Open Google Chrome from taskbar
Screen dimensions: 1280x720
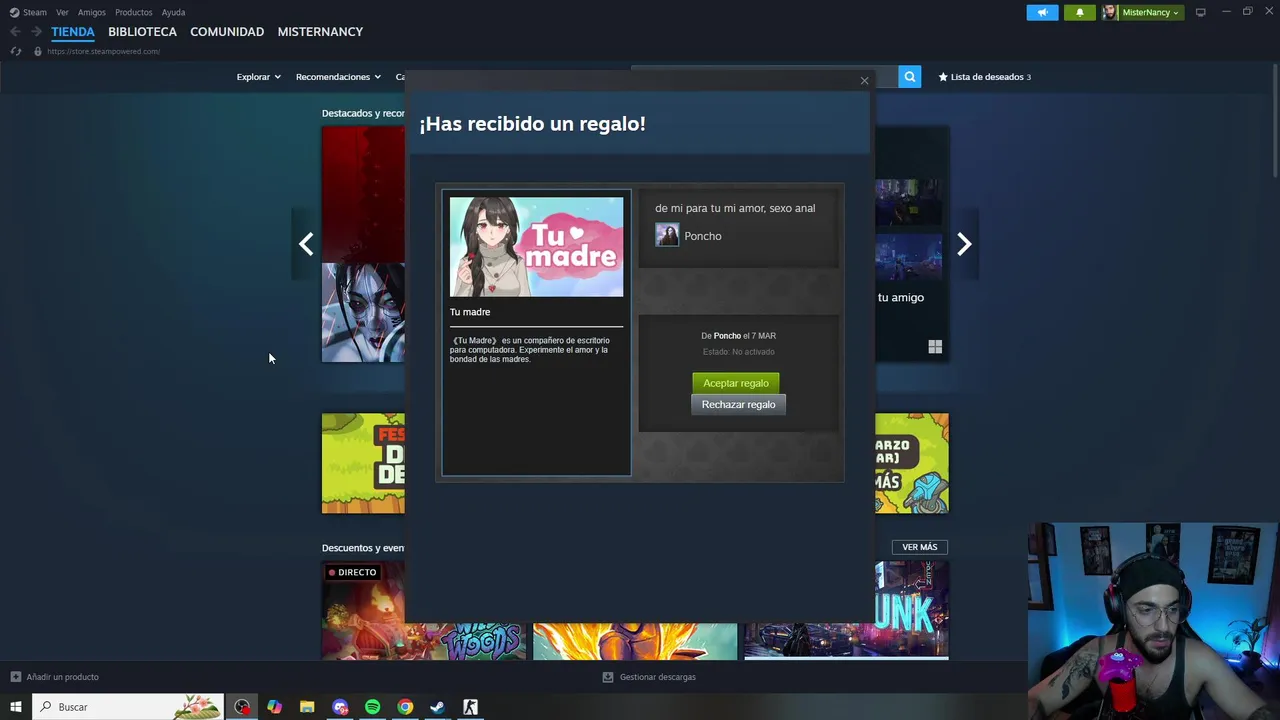[x=405, y=707]
